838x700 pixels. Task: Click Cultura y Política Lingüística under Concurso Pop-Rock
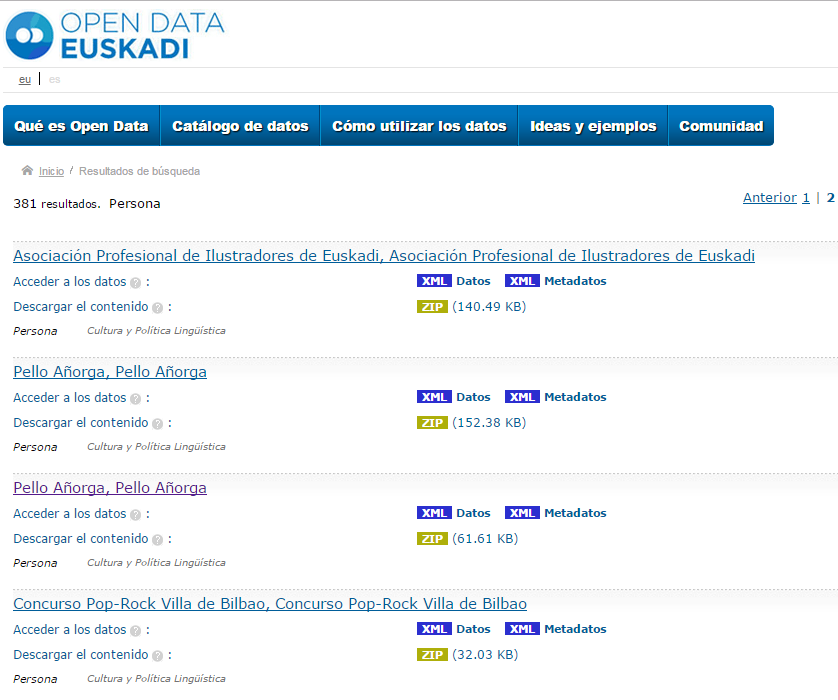tap(156, 679)
